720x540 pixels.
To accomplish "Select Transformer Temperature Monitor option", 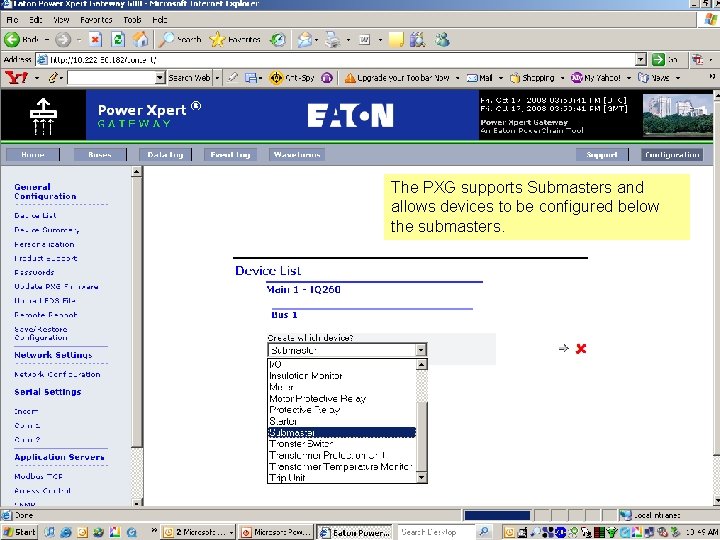I will tap(342, 467).
